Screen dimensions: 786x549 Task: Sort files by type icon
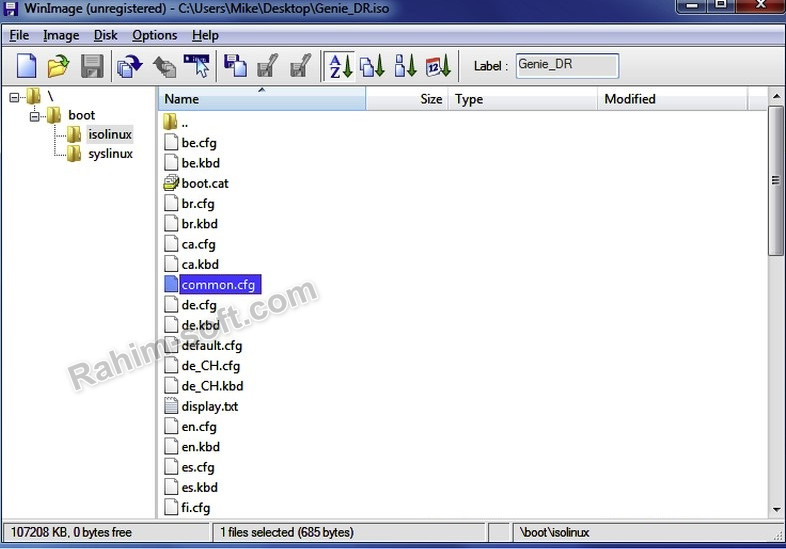click(372, 66)
